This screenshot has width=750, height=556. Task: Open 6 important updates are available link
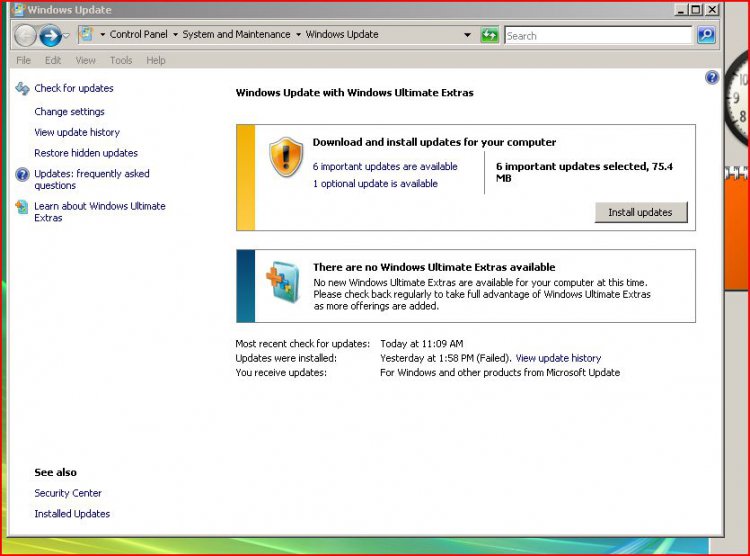[x=385, y=167]
